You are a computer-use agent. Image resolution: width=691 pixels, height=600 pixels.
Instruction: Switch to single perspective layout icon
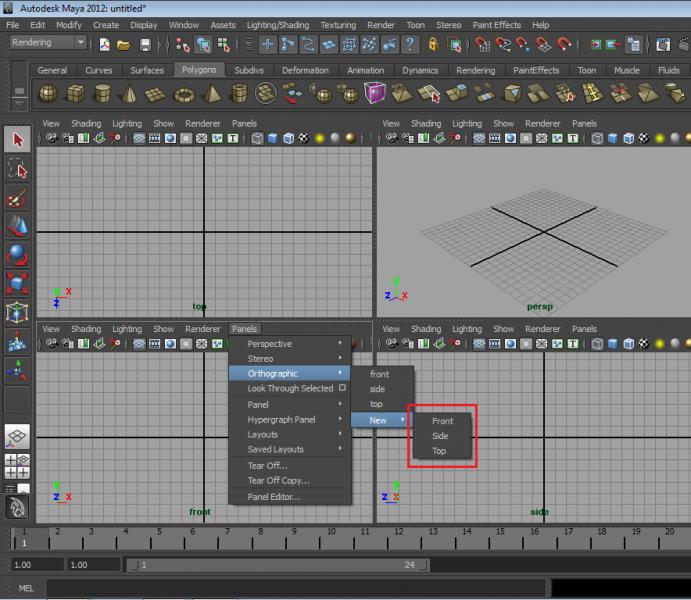(18, 436)
